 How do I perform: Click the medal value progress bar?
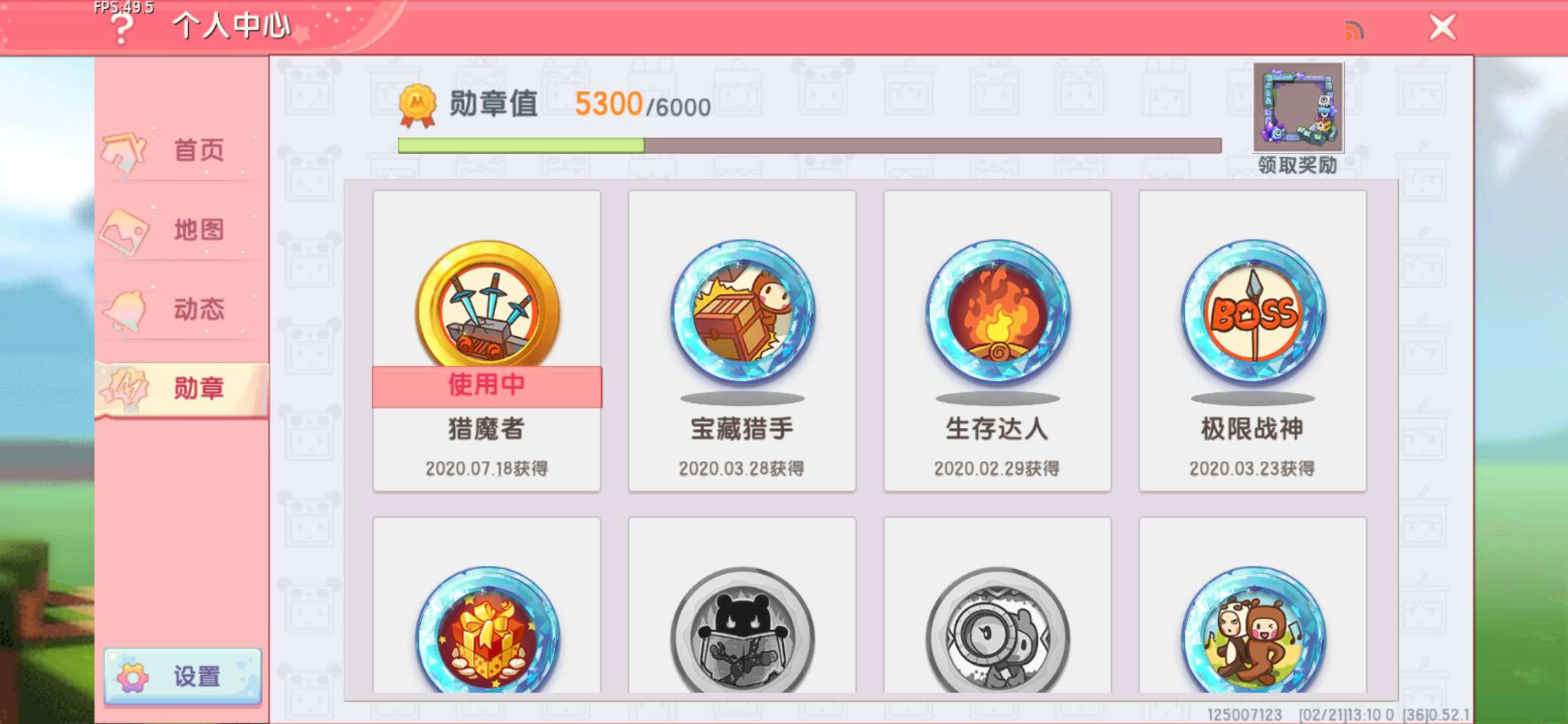(809, 145)
